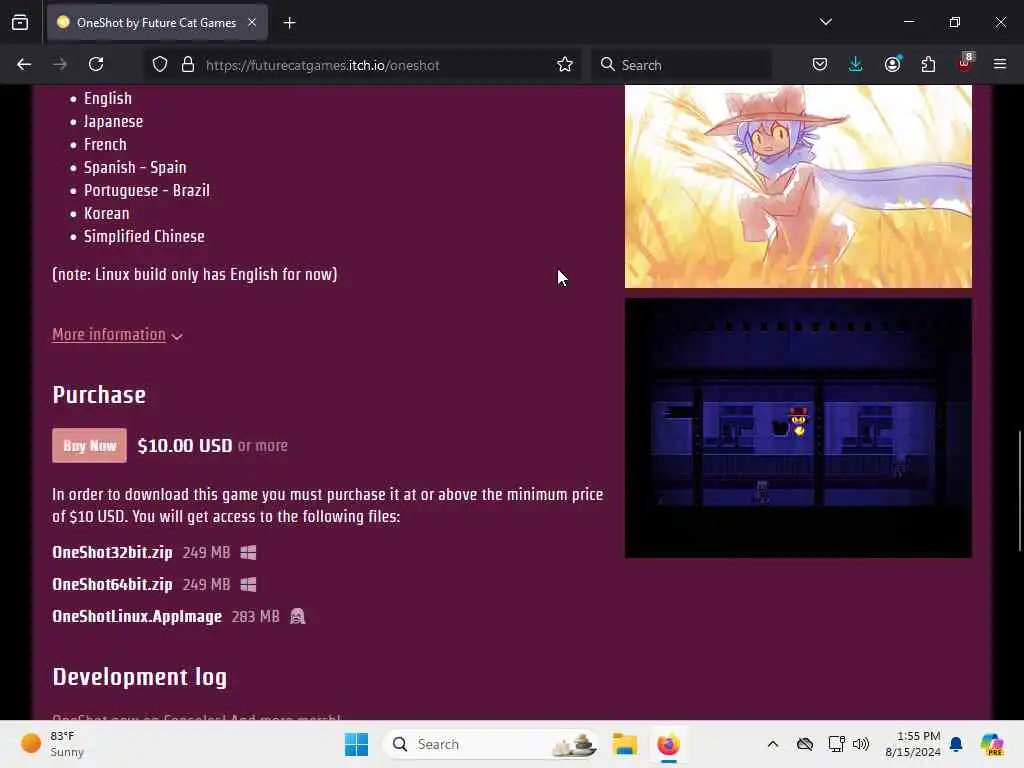1024x768 pixels.
Task: Click Windows icon beside OneShot64bit.zip
Action: [248, 584]
